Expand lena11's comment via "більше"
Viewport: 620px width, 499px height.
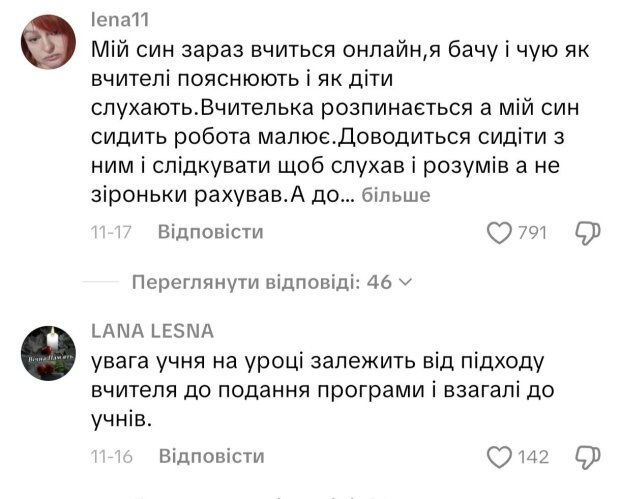pyautogui.click(x=395, y=194)
